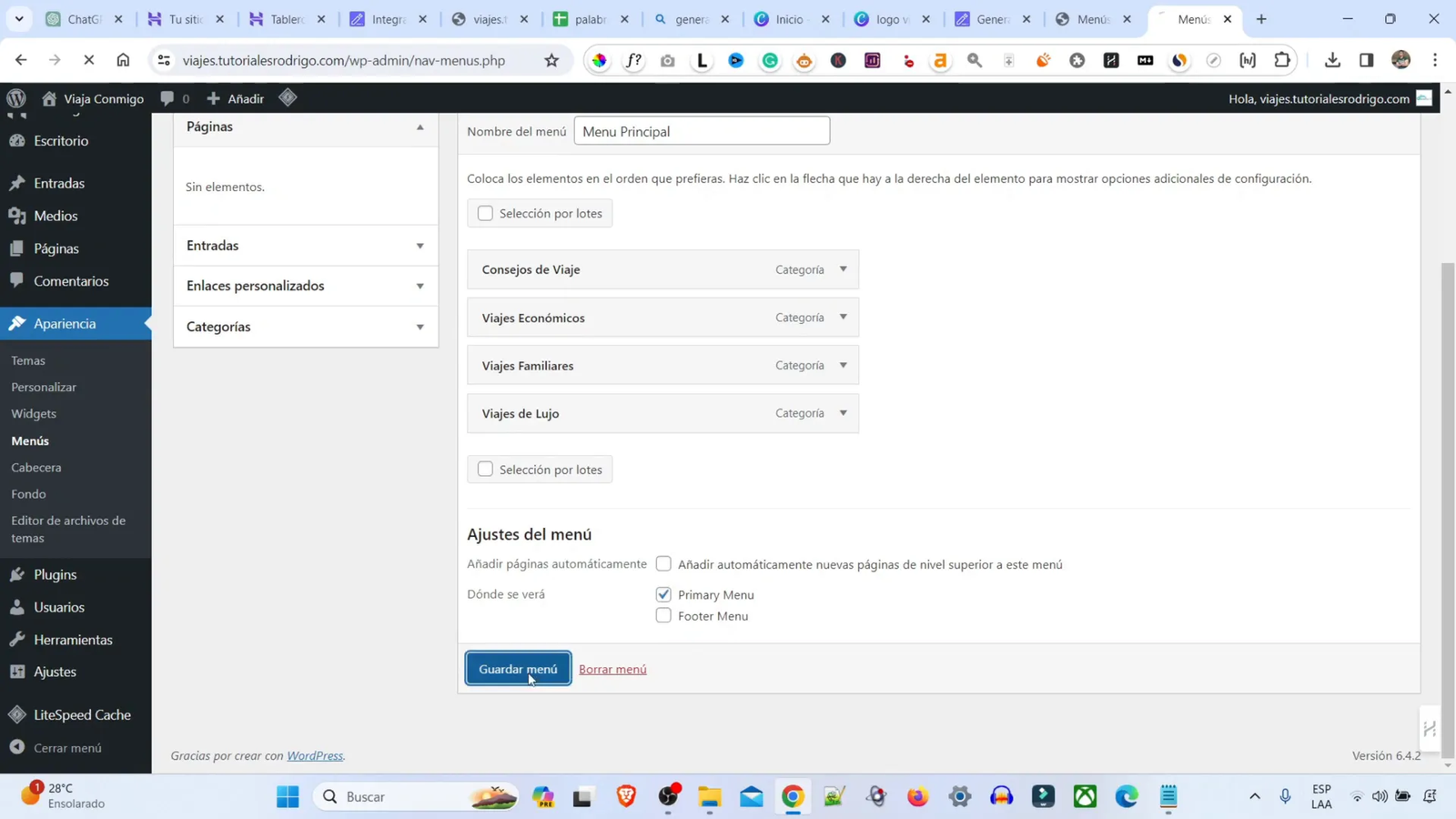Click the WordPress logo in the top bar
1456x819 pixels.
pos(15,98)
